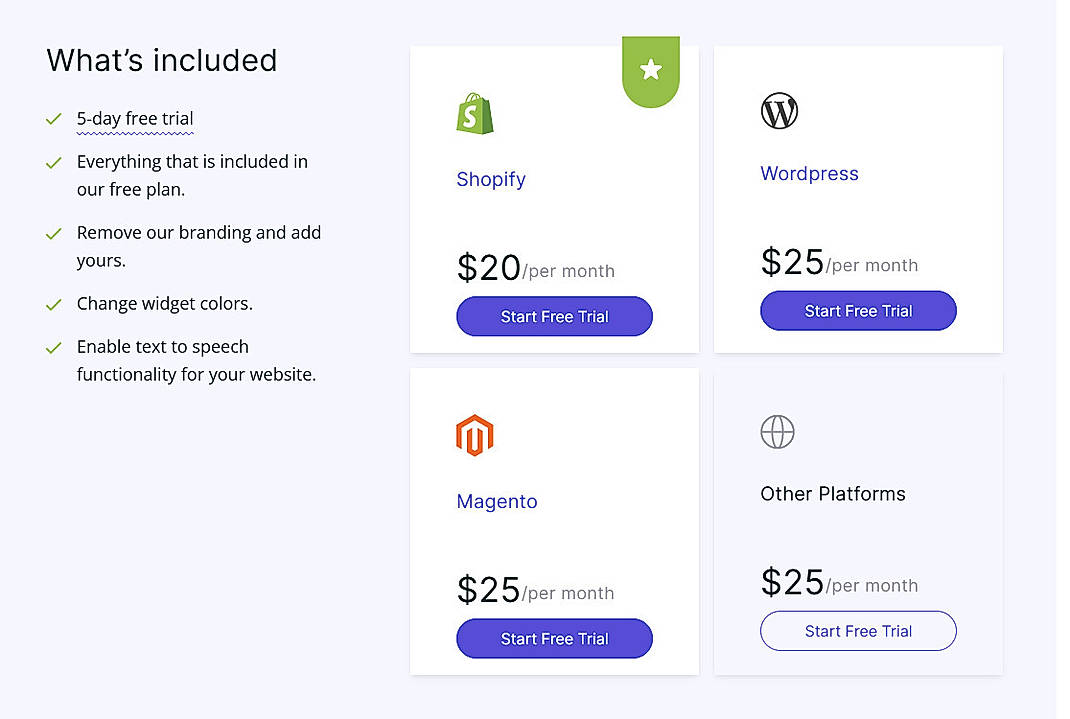Click the Shopify shopping bag icon
Screen dimensions: 1070x719
(x=474, y=114)
